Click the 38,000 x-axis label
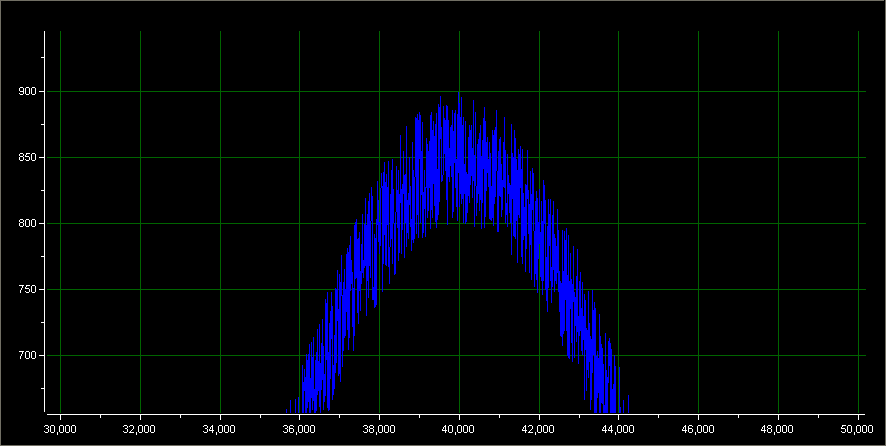Screen dimensions: 886x446 (379, 429)
